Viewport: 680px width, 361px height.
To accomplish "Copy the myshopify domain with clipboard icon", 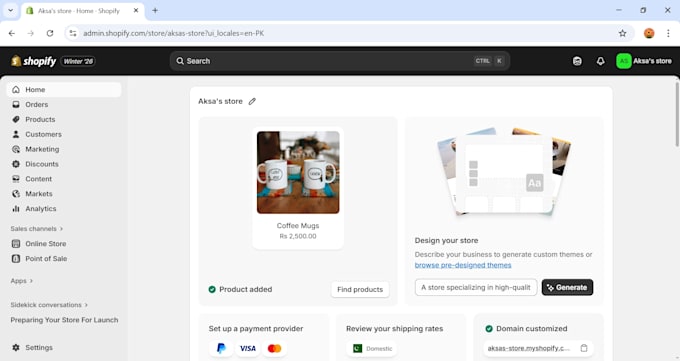I will 584,348.
